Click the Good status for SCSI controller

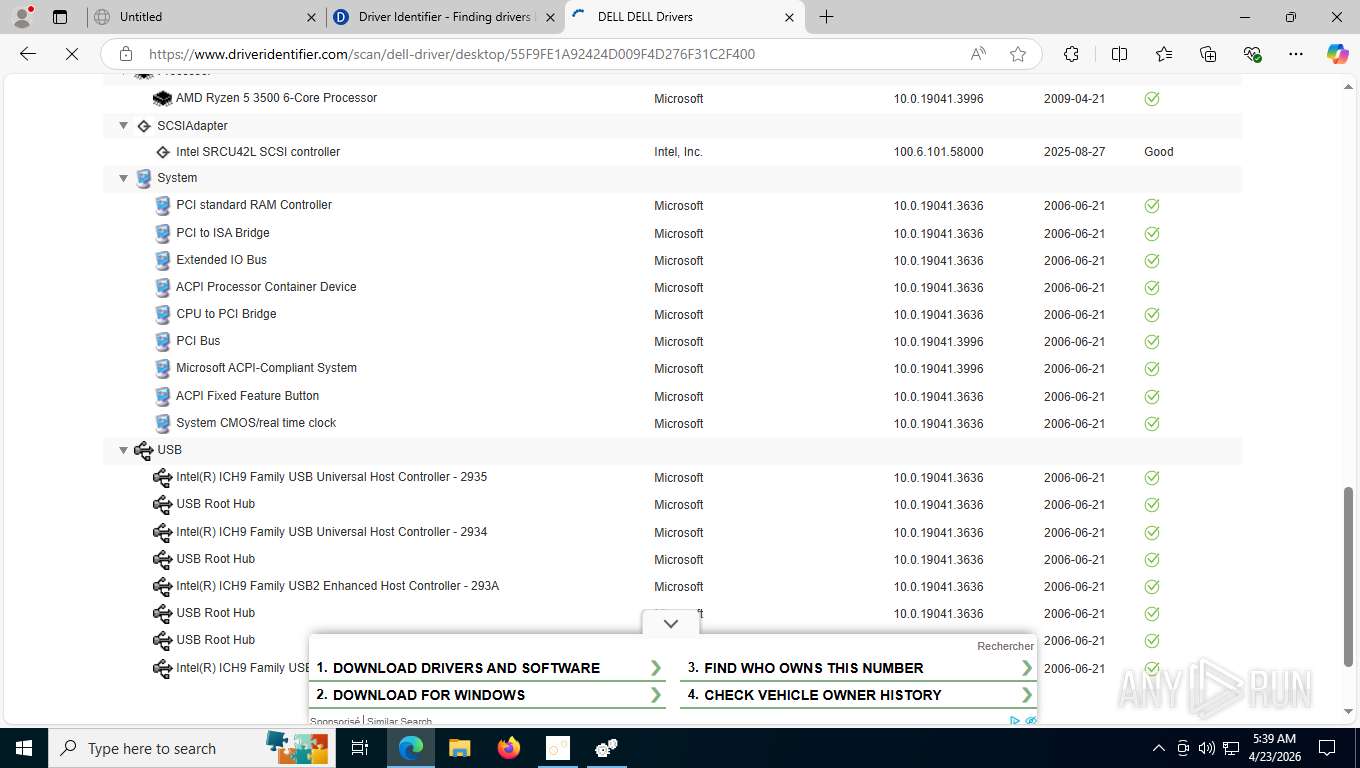point(1159,152)
